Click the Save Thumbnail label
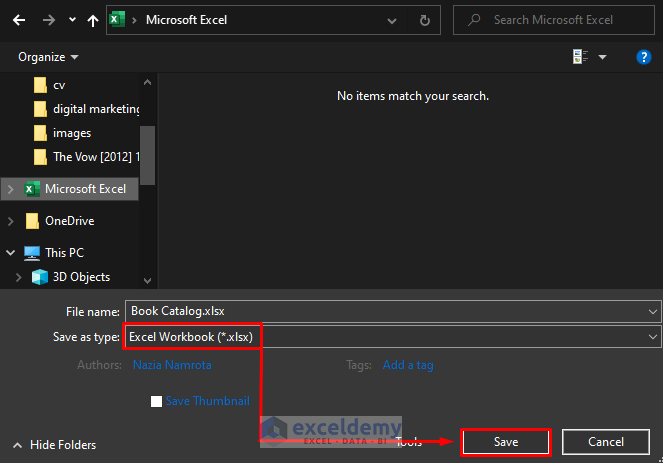 [x=208, y=401]
